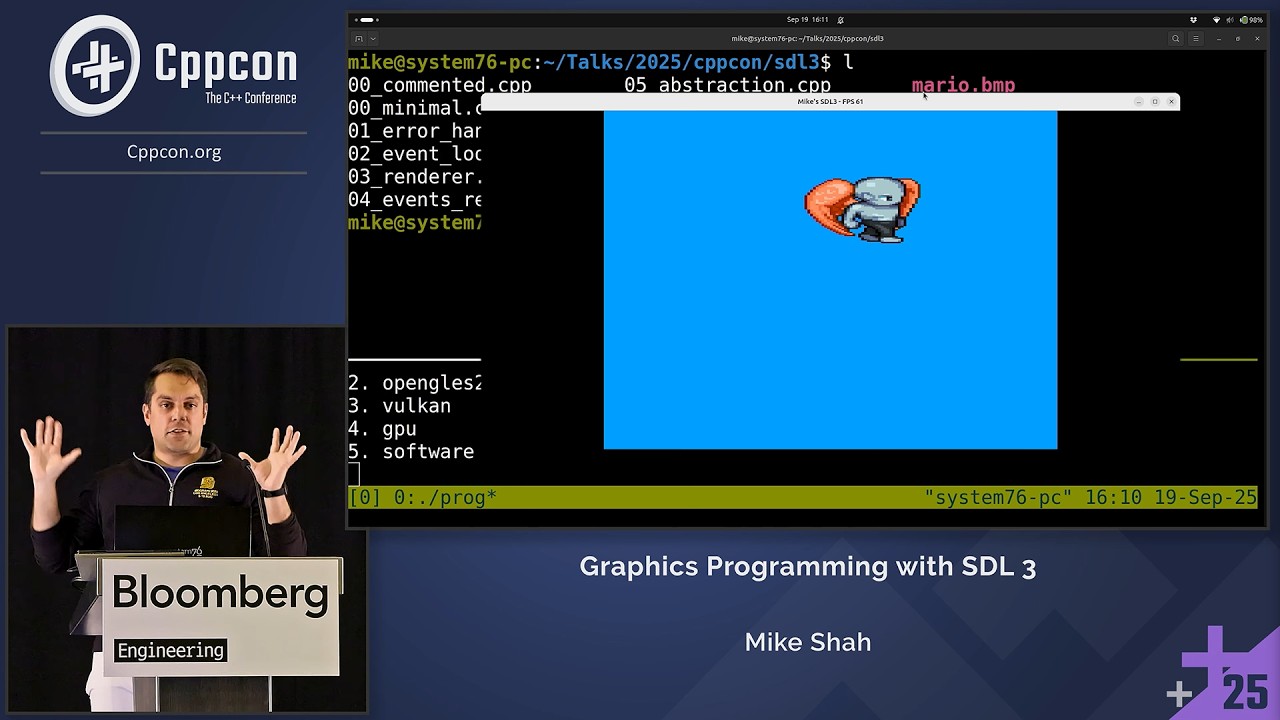The image size is (1280, 720).
Task: Open battery indicator showing 98%
Action: point(1251,20)
